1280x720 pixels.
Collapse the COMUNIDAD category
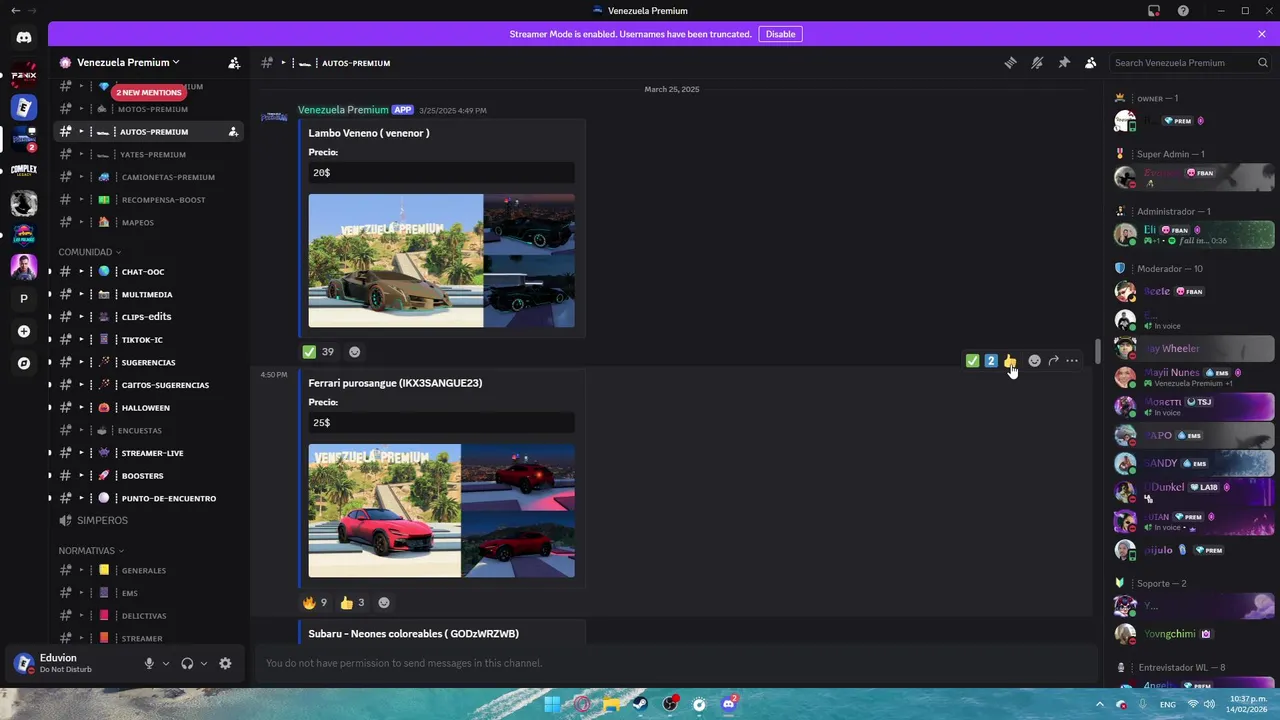89,252
